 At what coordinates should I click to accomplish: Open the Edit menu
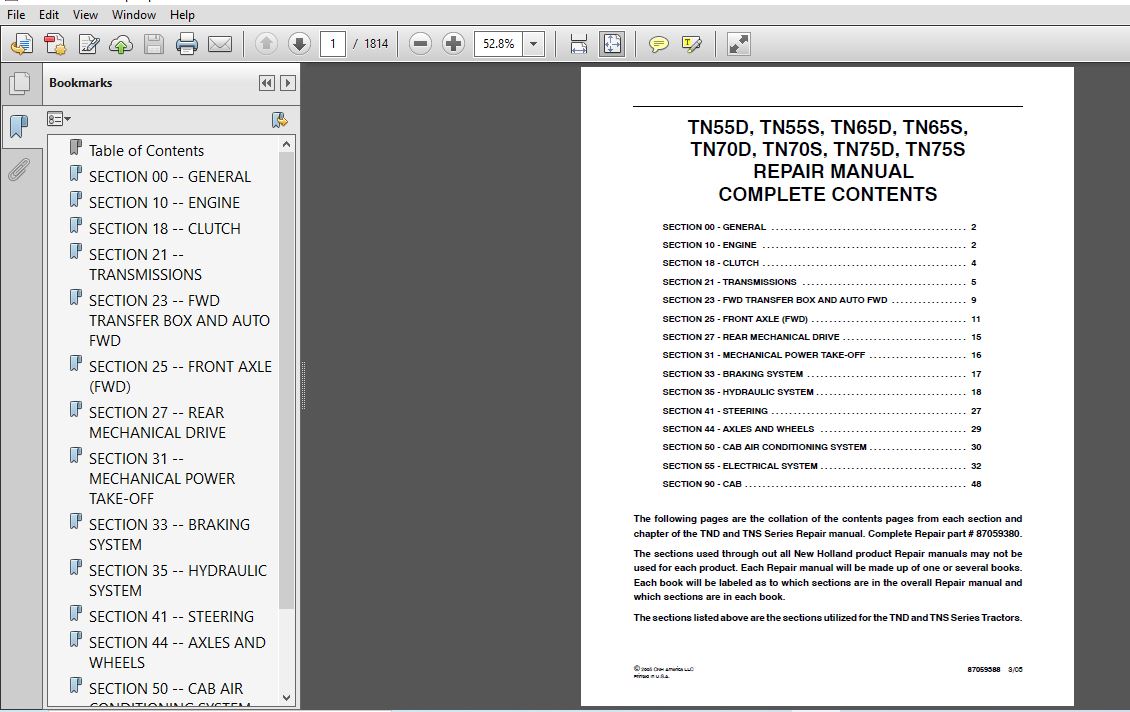click(x=49, y=14)
